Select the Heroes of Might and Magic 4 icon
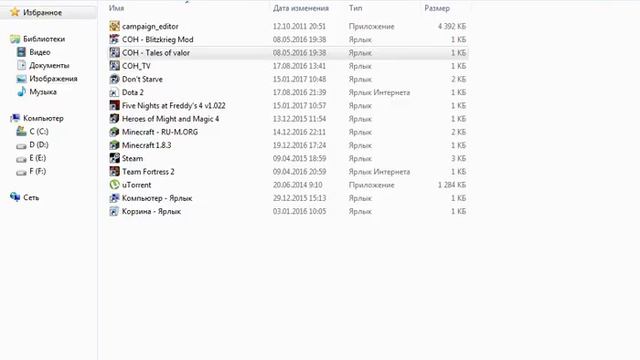The image size is (640, 360). [114, 119]
